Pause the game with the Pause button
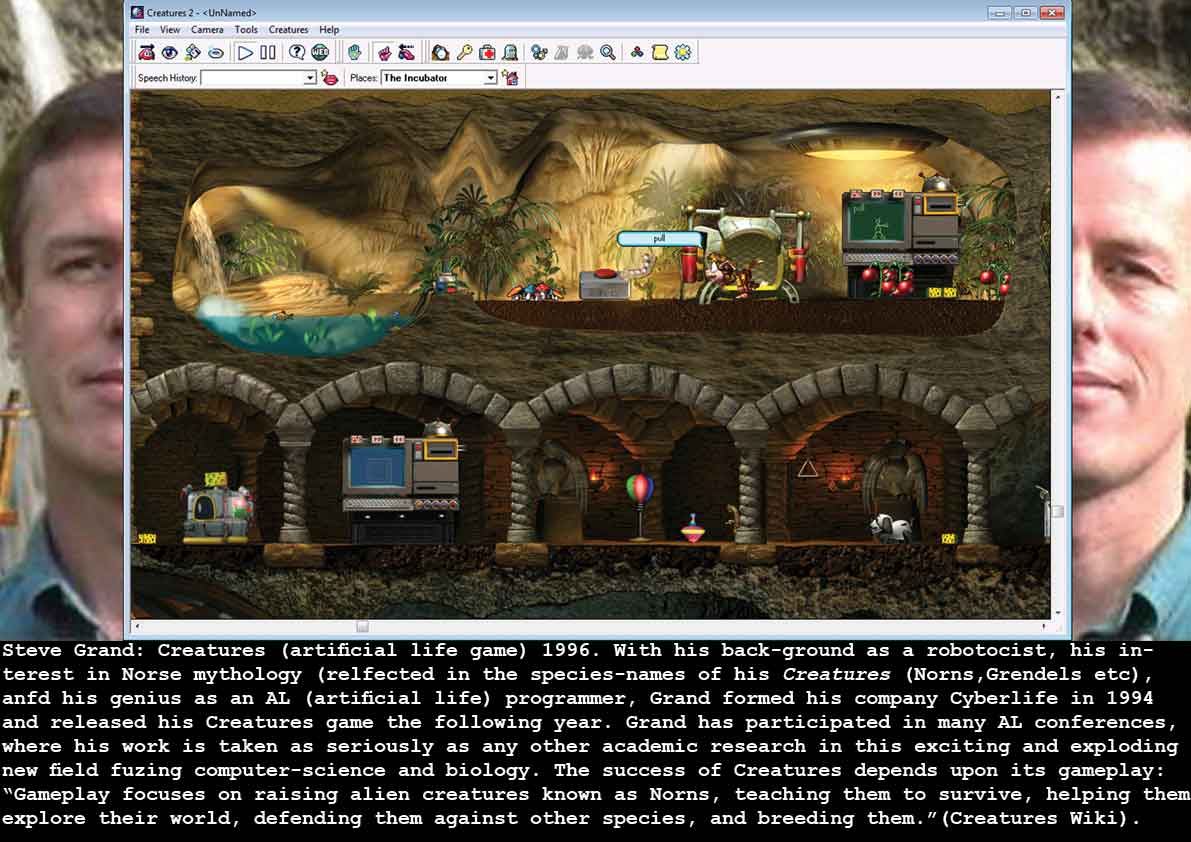The height and width of the screenshot is (842, 1191). [268, 53]
